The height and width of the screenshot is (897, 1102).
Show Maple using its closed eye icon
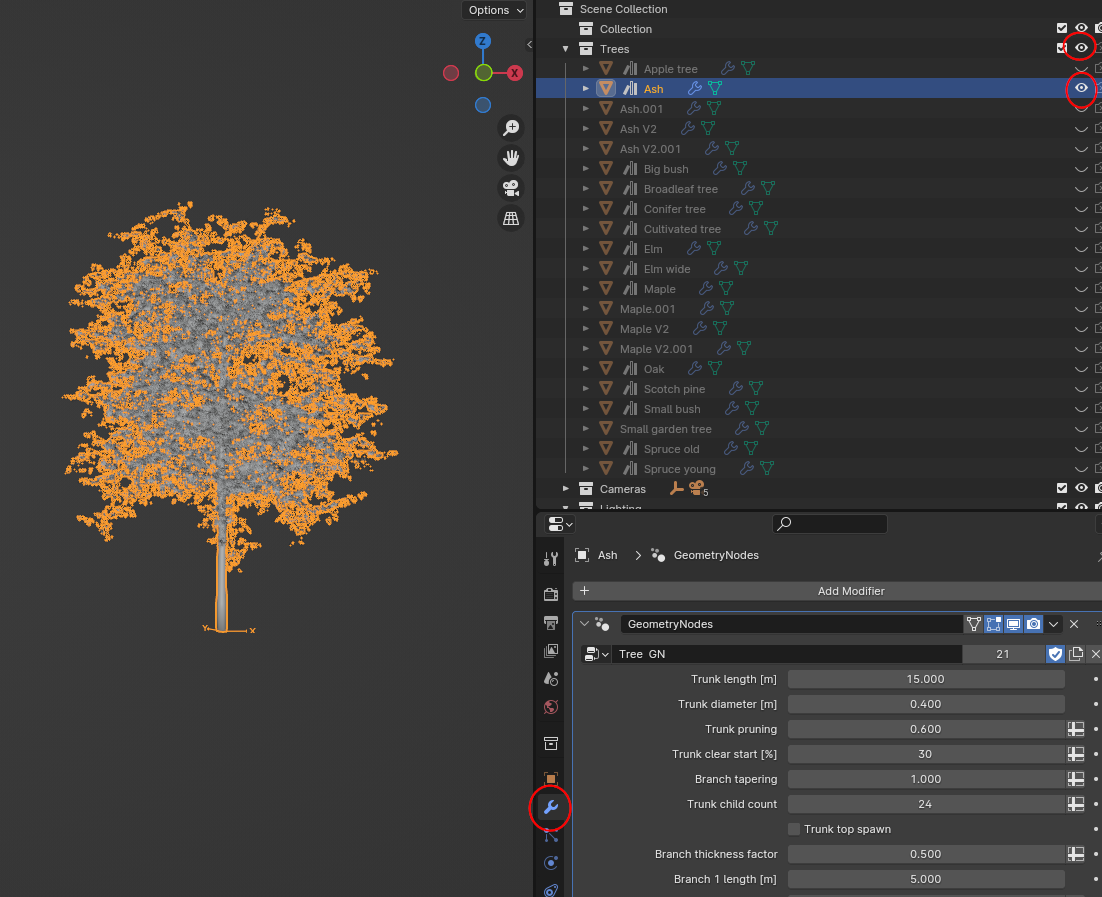pyautogui.click(x=1081, y=289)
